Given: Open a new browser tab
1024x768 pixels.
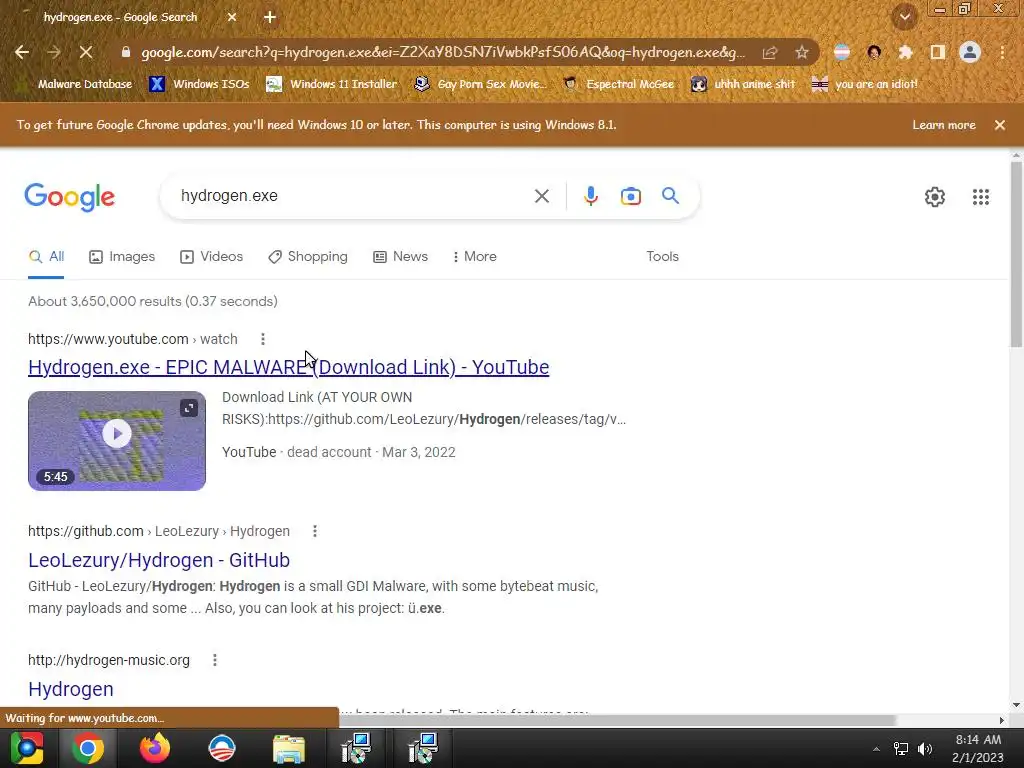Looking at the screenshot, I should [270, 18].
